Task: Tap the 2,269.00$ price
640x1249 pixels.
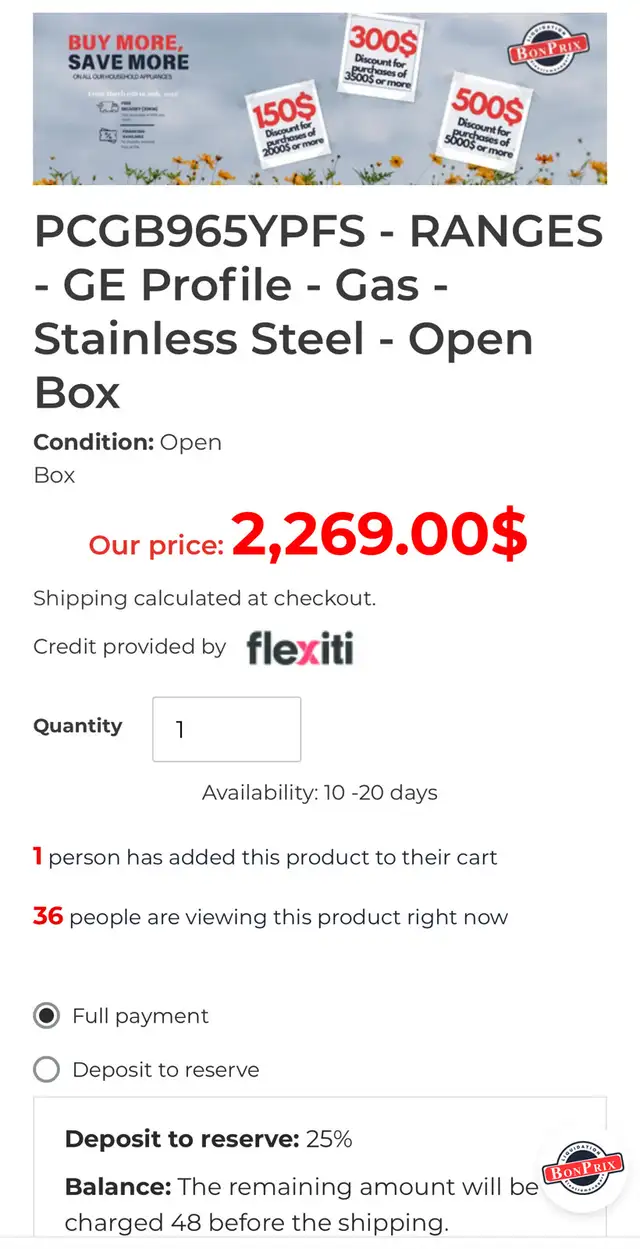Action: 379,536
